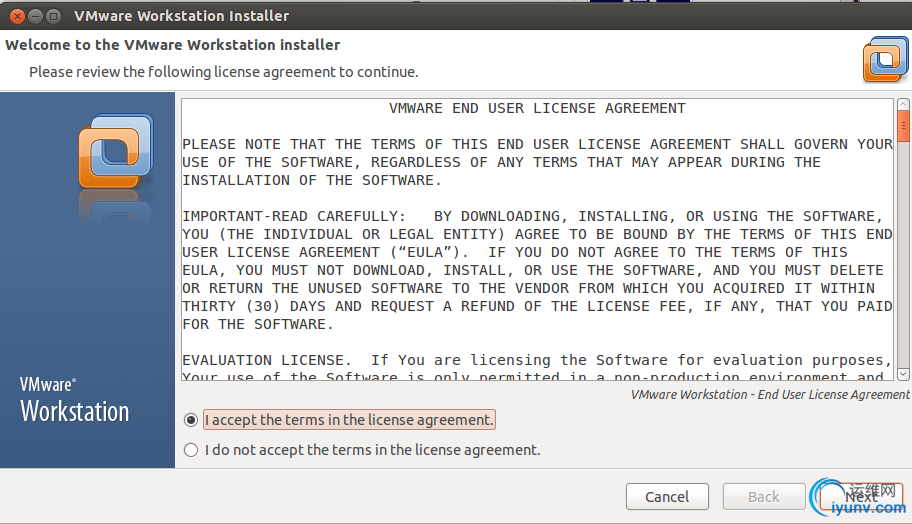Click the license scrollbar down arrow
The height and width of the screenshot is (524, 912).
pos(903,374)
